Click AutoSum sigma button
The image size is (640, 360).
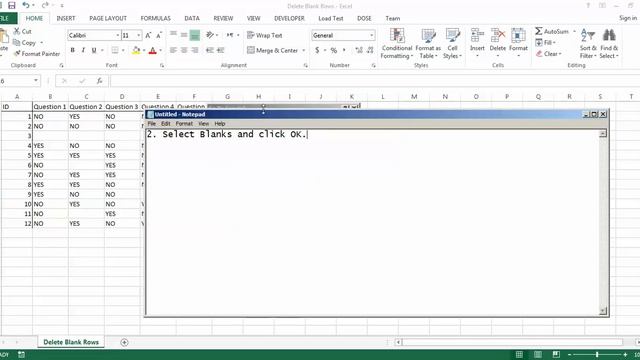pyautogui.click(x=552, y=31)
